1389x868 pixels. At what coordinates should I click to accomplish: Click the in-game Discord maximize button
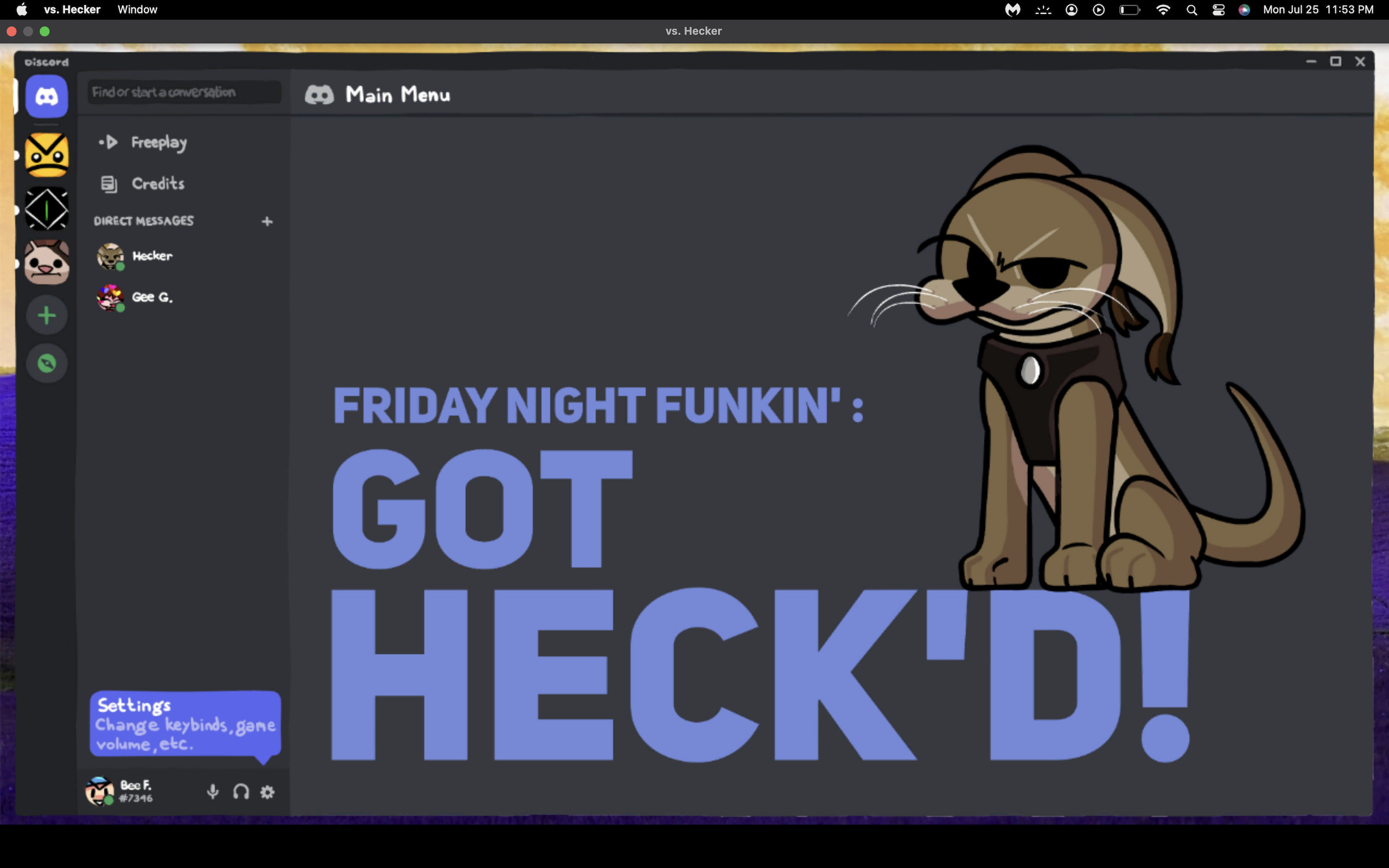(x=1336, y=61)
